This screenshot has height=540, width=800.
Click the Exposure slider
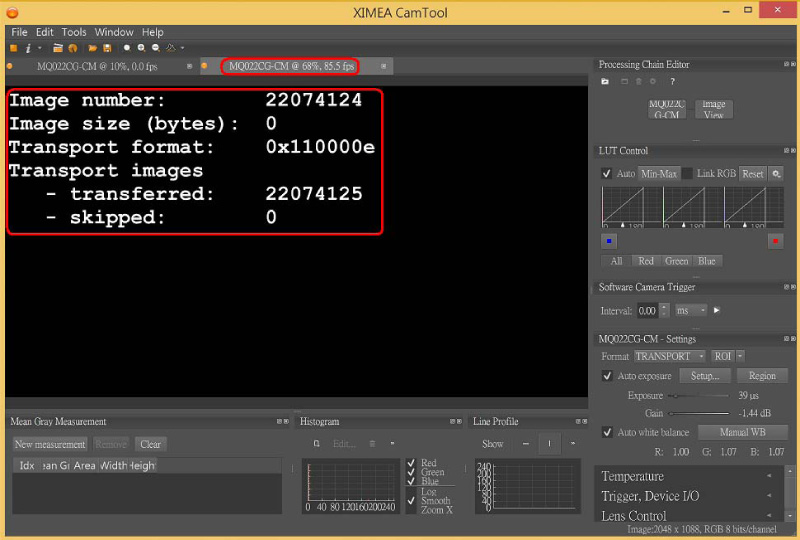point(700,396)
